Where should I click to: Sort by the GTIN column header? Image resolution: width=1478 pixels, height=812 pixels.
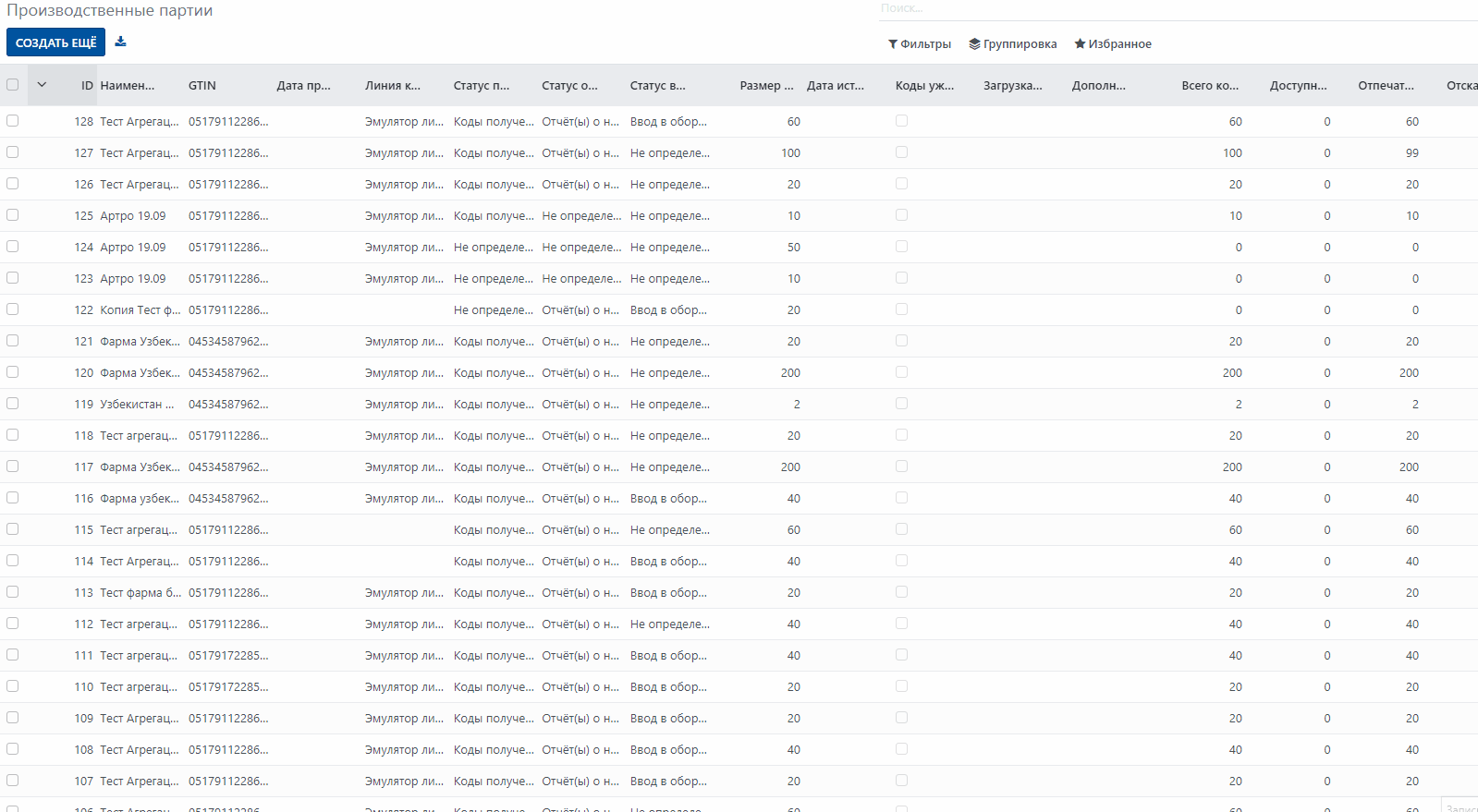[202, 86]
